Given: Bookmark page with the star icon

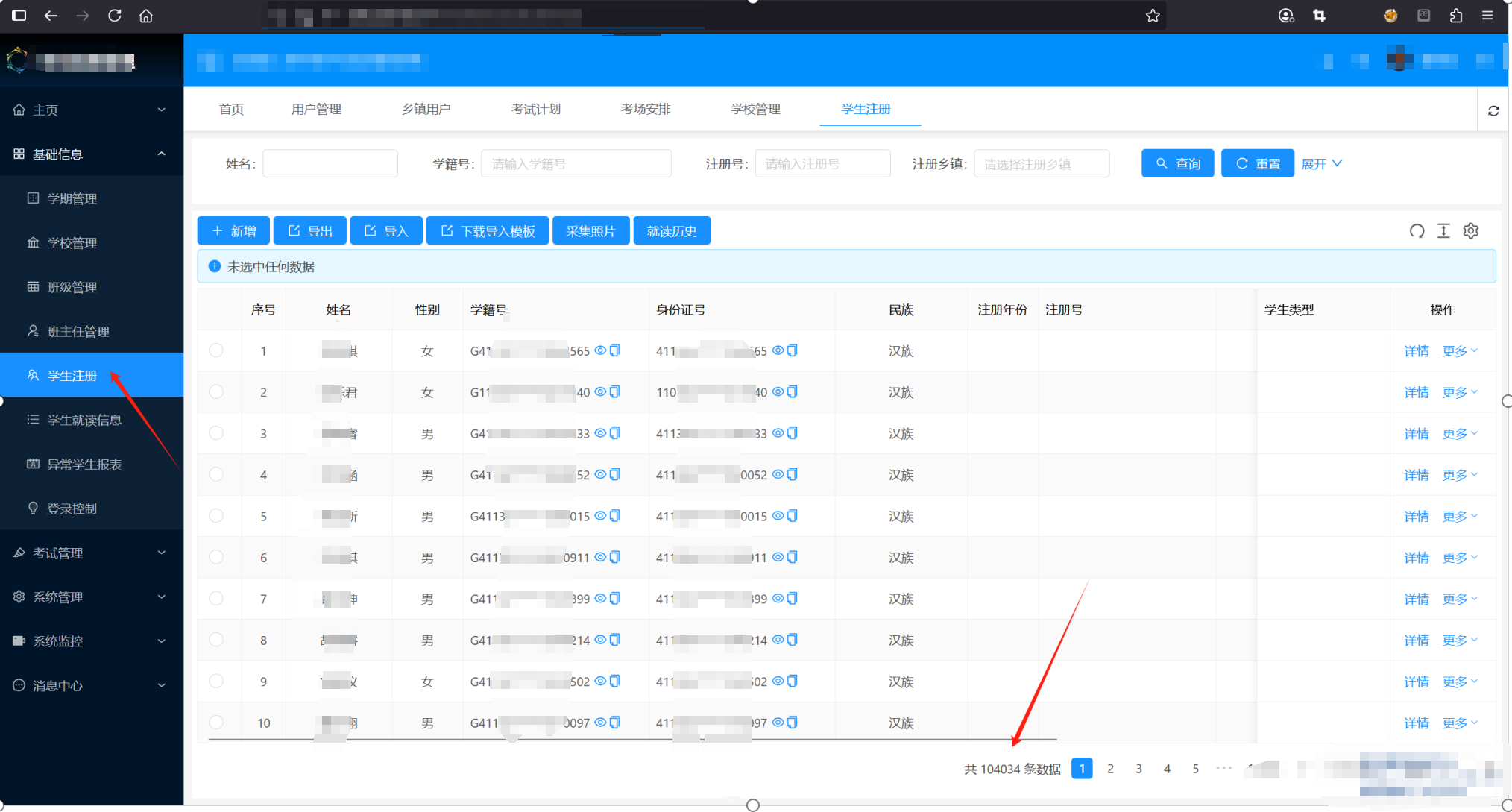Looking at the screenshot, I should point(1153,16).
